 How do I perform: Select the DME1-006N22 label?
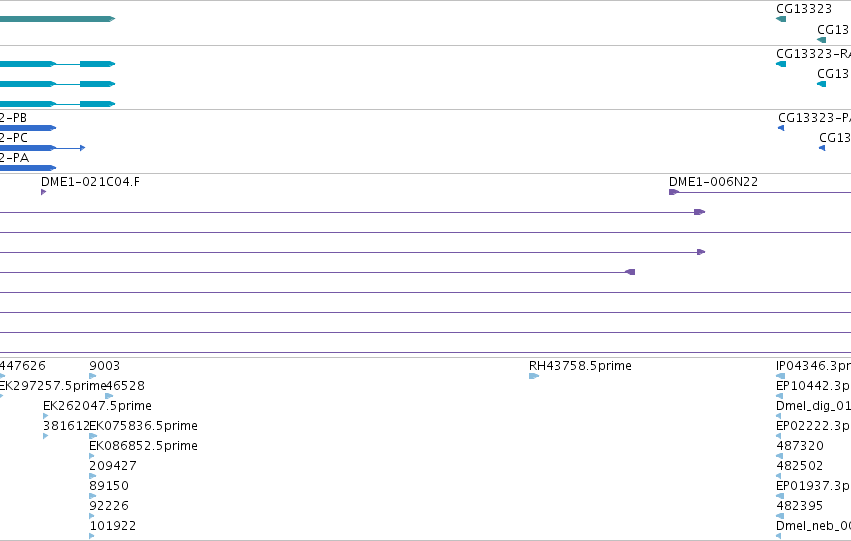pos(713,182)
